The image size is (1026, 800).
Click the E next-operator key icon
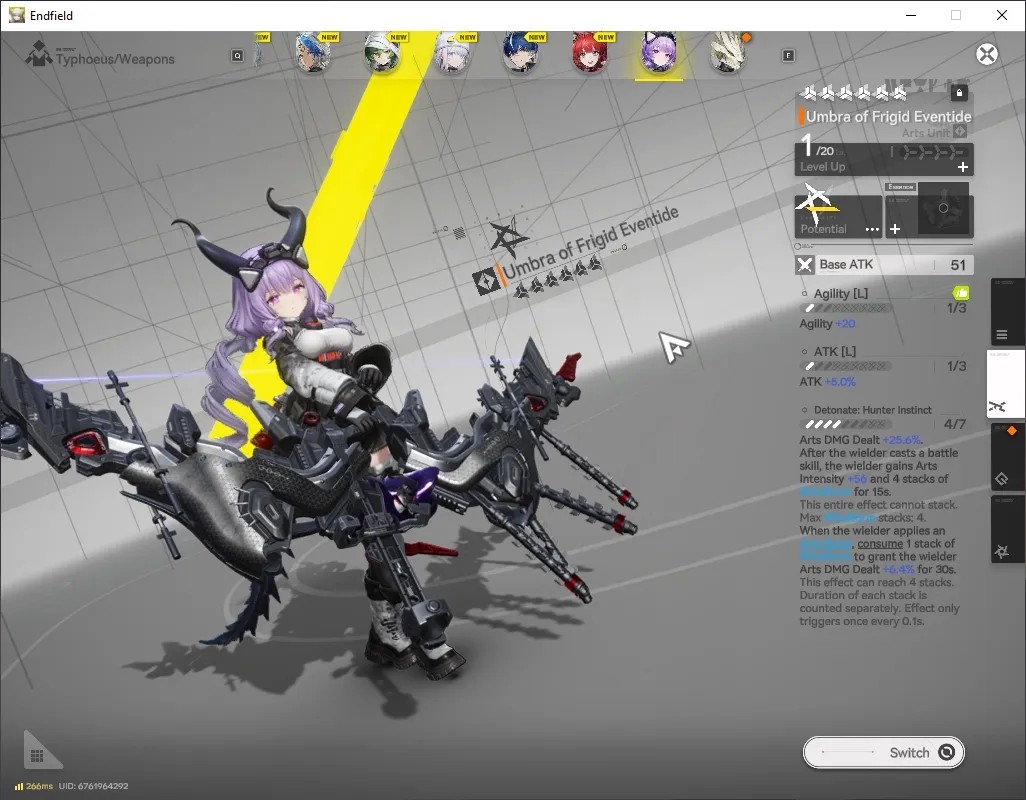click(x=788, y=56)
